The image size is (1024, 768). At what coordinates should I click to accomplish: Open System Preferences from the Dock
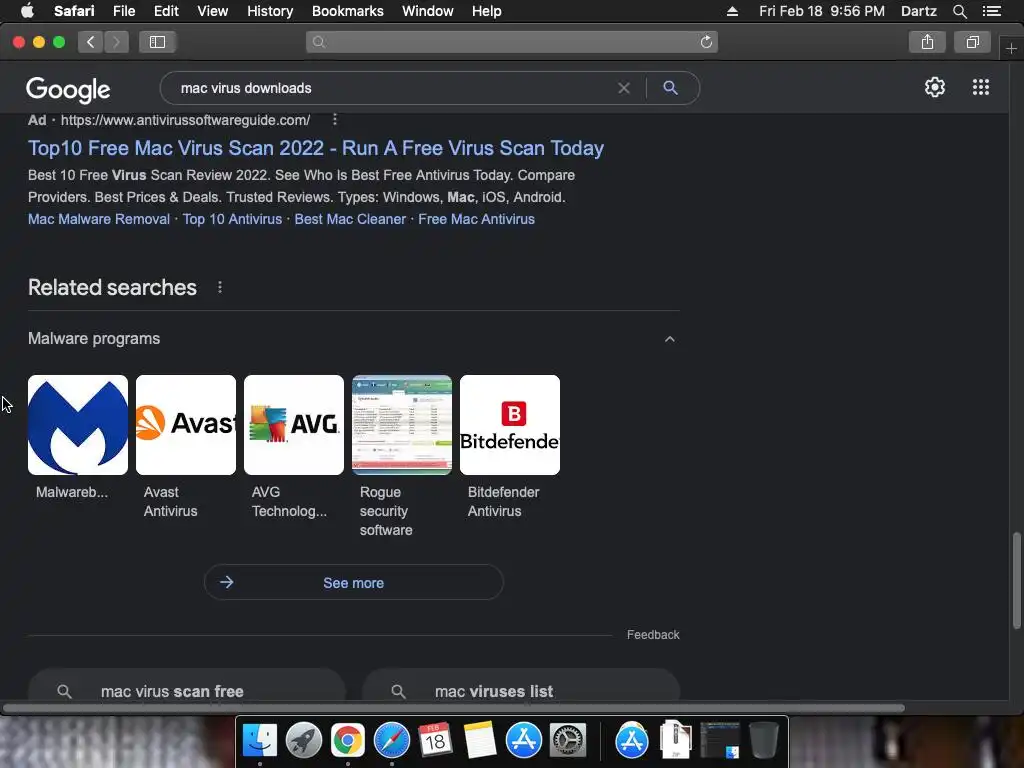568,741
